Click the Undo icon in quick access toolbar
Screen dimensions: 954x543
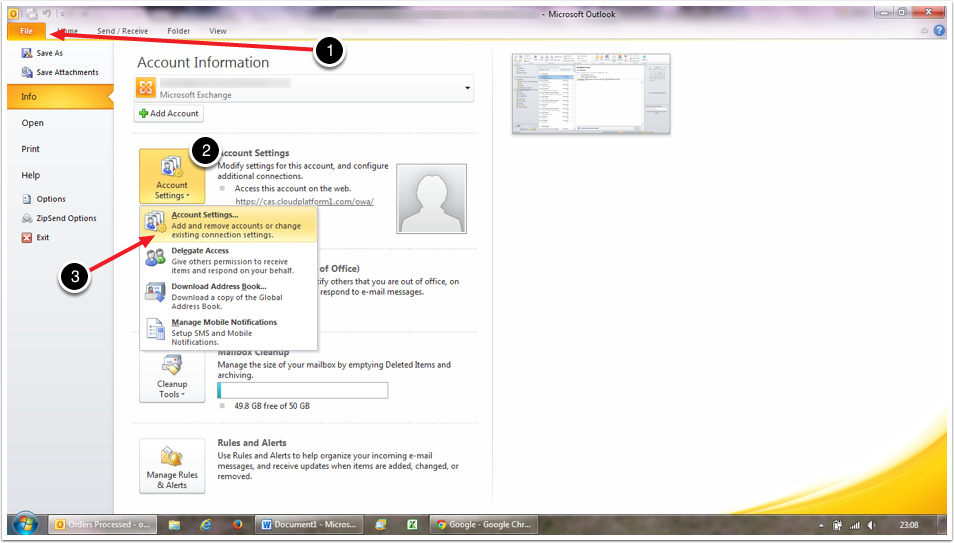47,13
